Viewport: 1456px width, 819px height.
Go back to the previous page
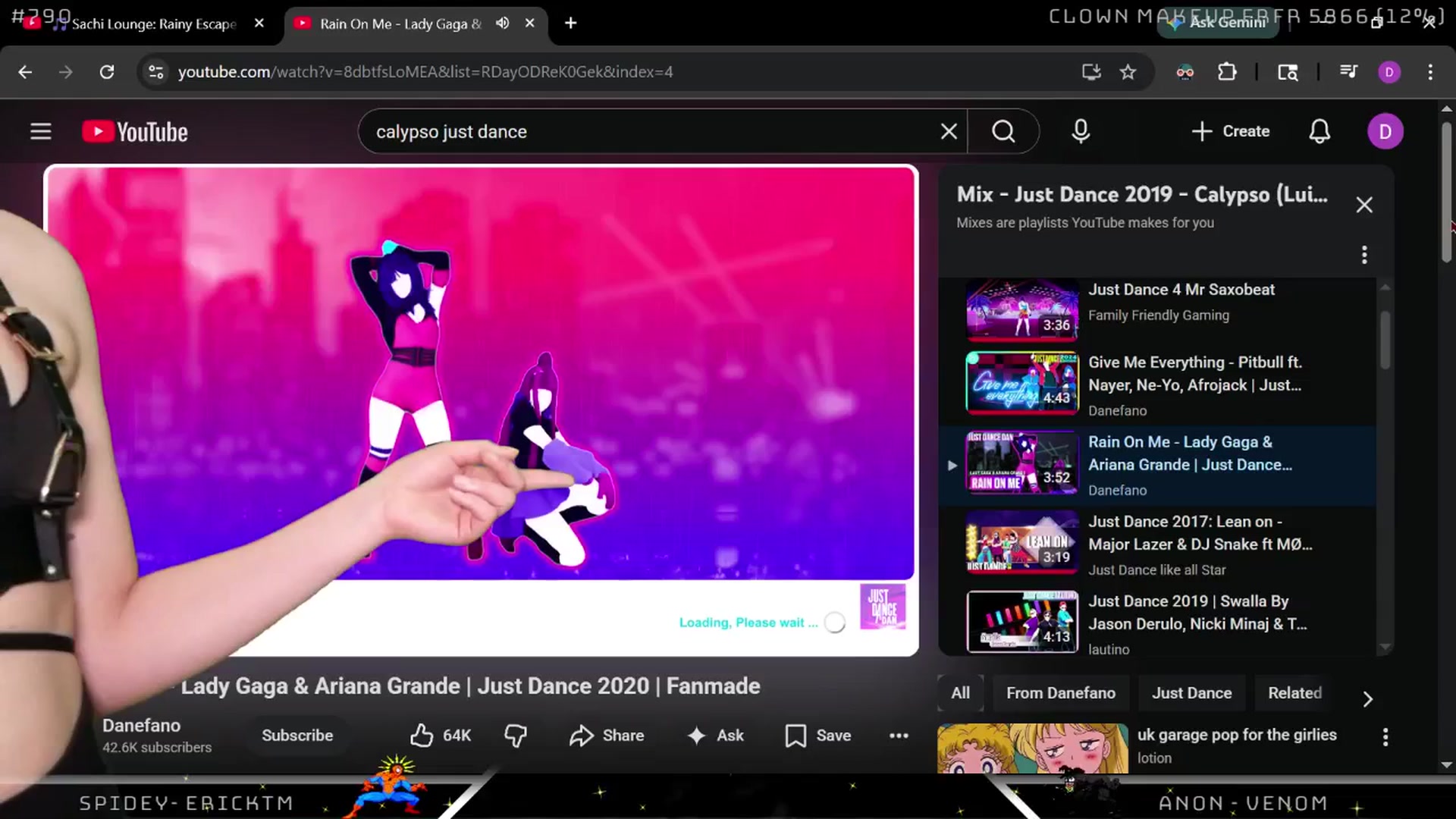(25, 72)
